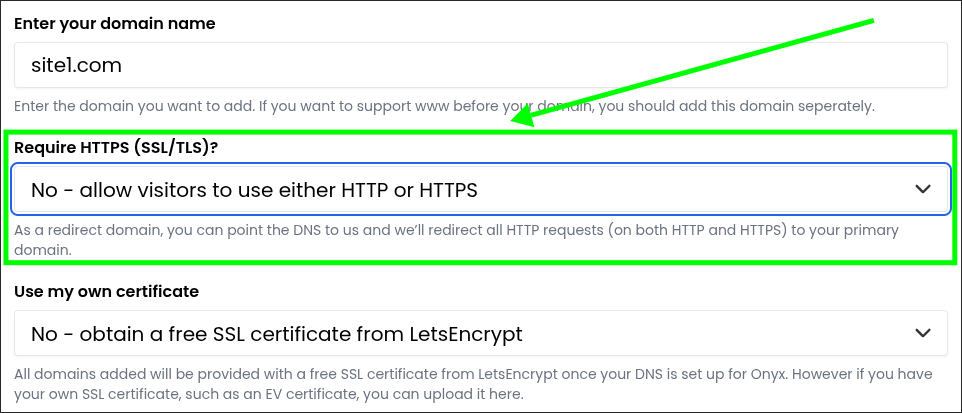The height and width of the screenshot is (413, 962).
Task: Open the Require HTTPS dropdown
Action: pos(481,190)
